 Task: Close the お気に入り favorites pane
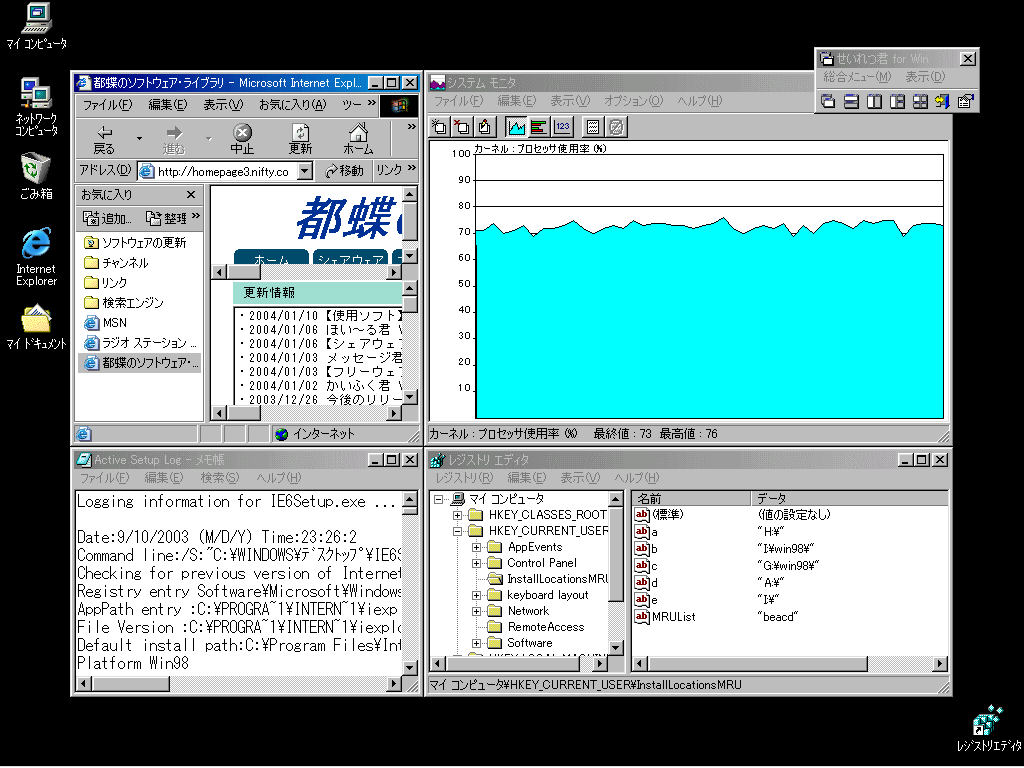pyautogui.click(x=191, y=195)
